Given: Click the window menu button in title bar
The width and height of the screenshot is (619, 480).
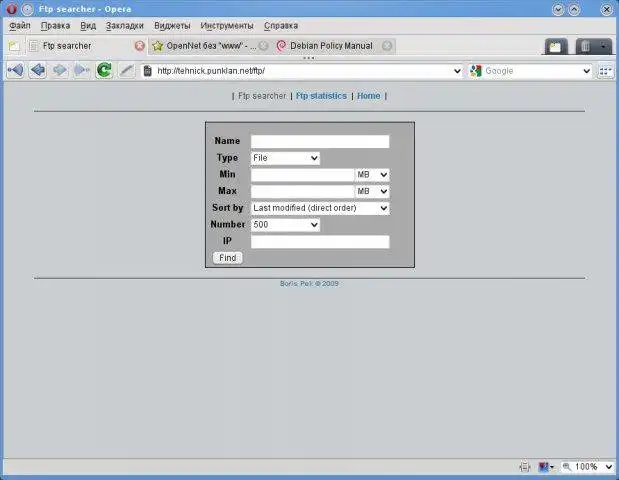Looking at the screenshot, I should click(x=27, y=9).
